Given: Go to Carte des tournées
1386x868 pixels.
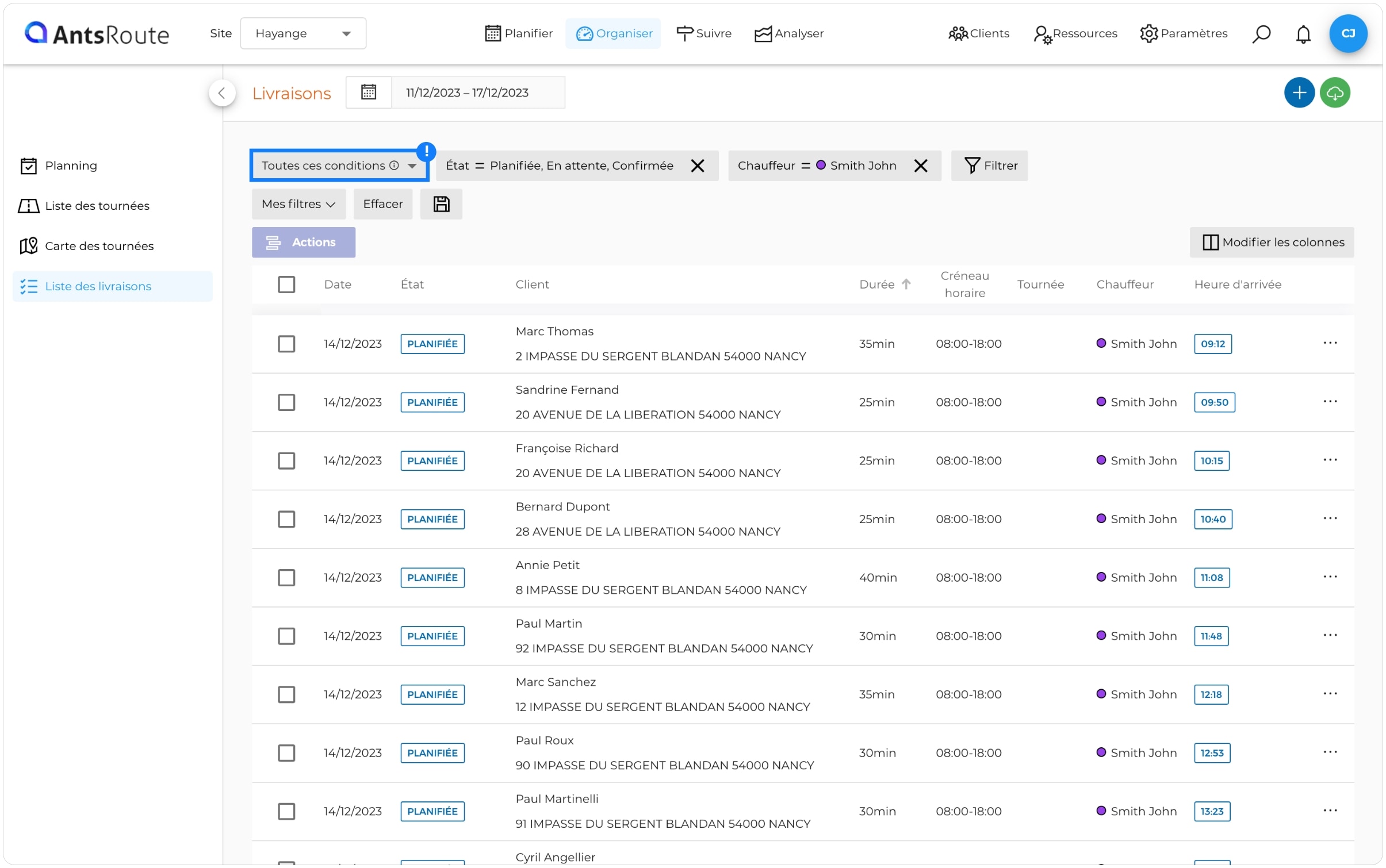Looking at the screenshot, I should pos(112,246).
